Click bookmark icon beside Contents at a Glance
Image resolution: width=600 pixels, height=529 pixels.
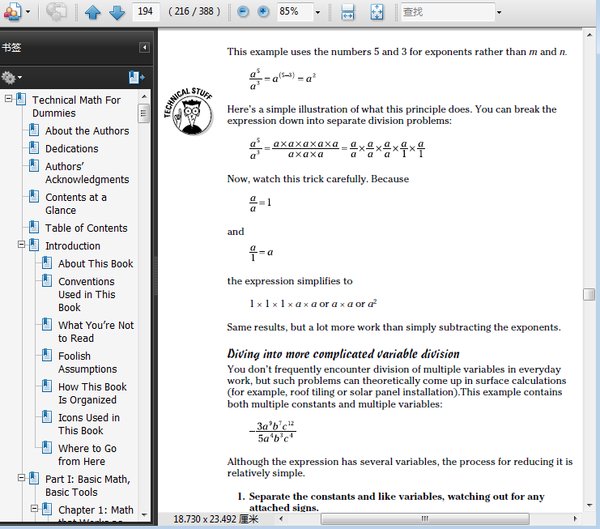[x=34, y=196]
